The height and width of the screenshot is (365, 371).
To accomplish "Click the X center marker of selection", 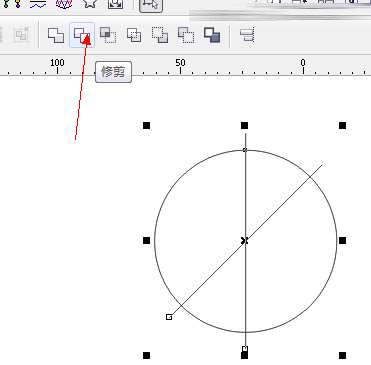I will [x=245, y=241].
